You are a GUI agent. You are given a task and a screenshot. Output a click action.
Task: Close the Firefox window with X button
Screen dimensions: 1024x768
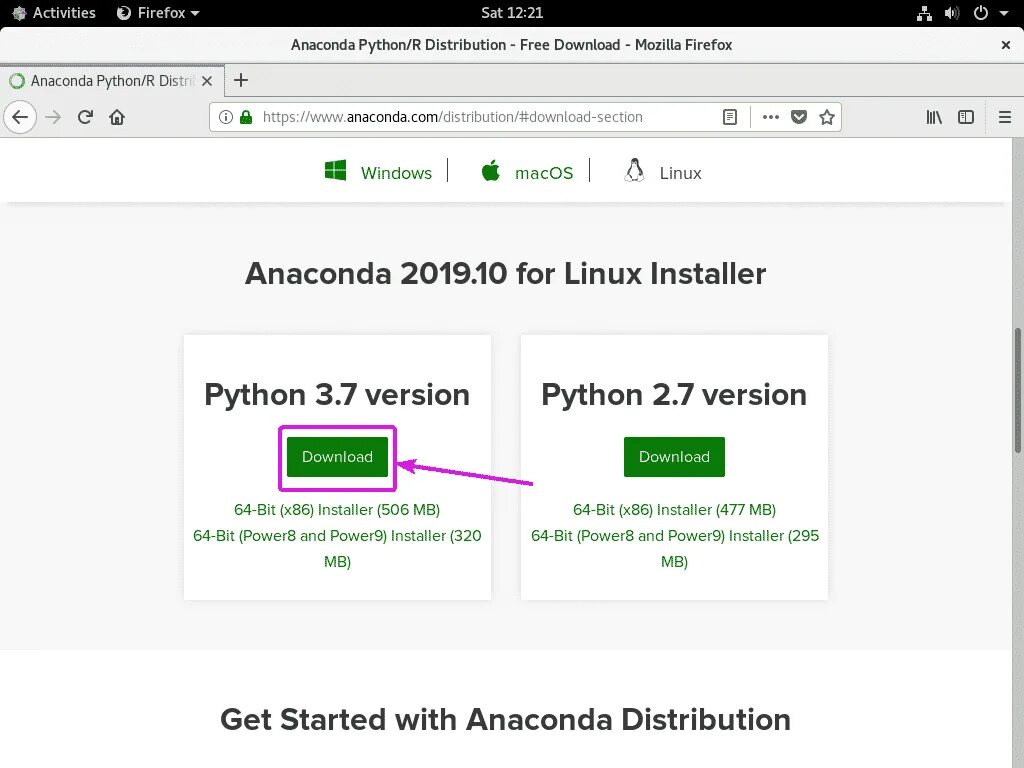[1006, 45]
